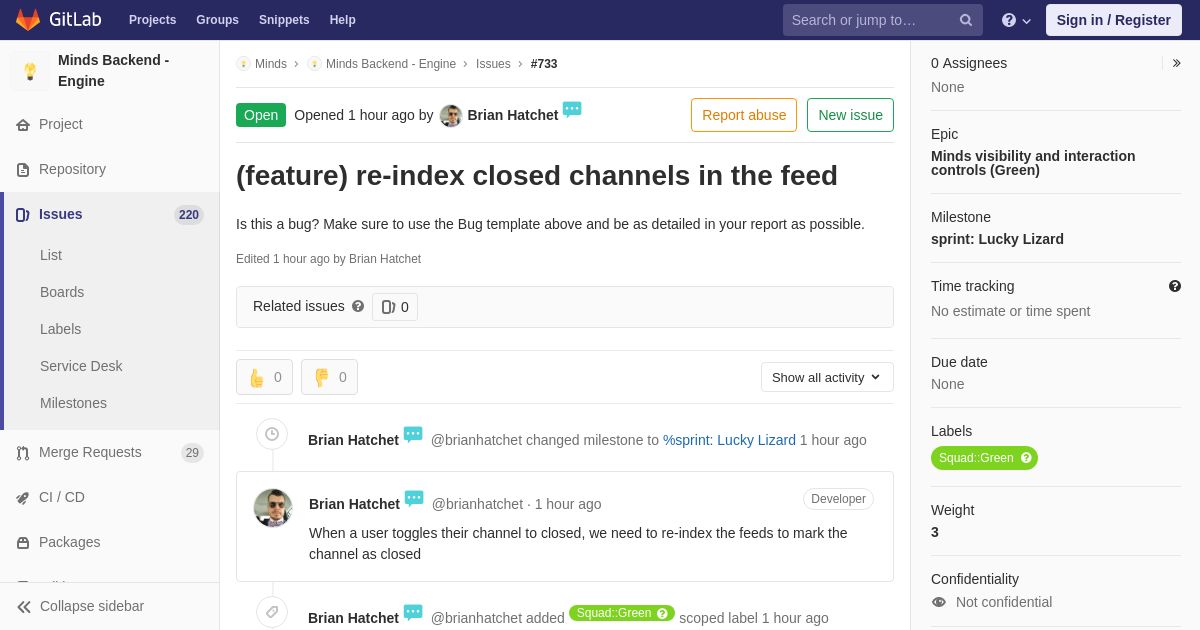Open the help question mark menu
This screenshot has width=1200, height=630.
click(x=1016, y=20)
